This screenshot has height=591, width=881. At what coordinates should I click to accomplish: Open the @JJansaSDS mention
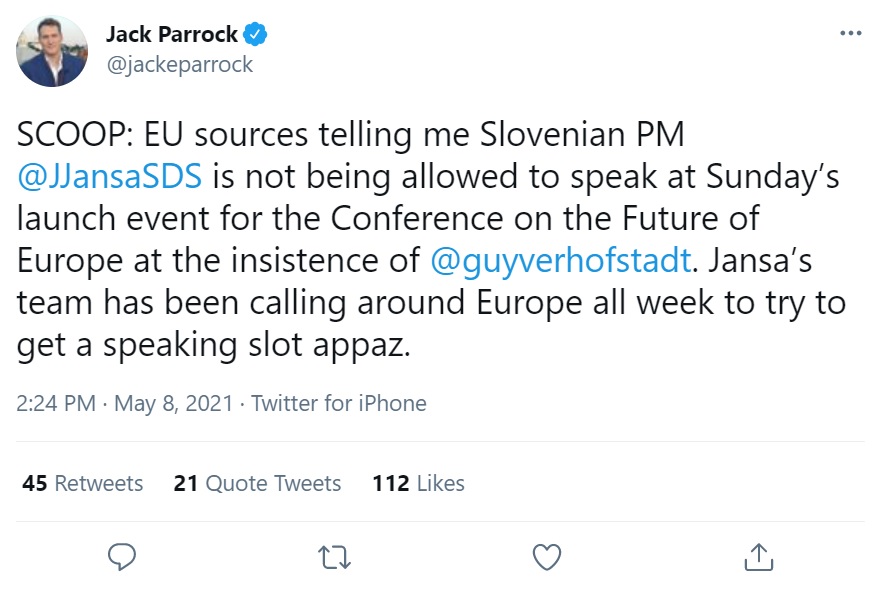point(110,176)
